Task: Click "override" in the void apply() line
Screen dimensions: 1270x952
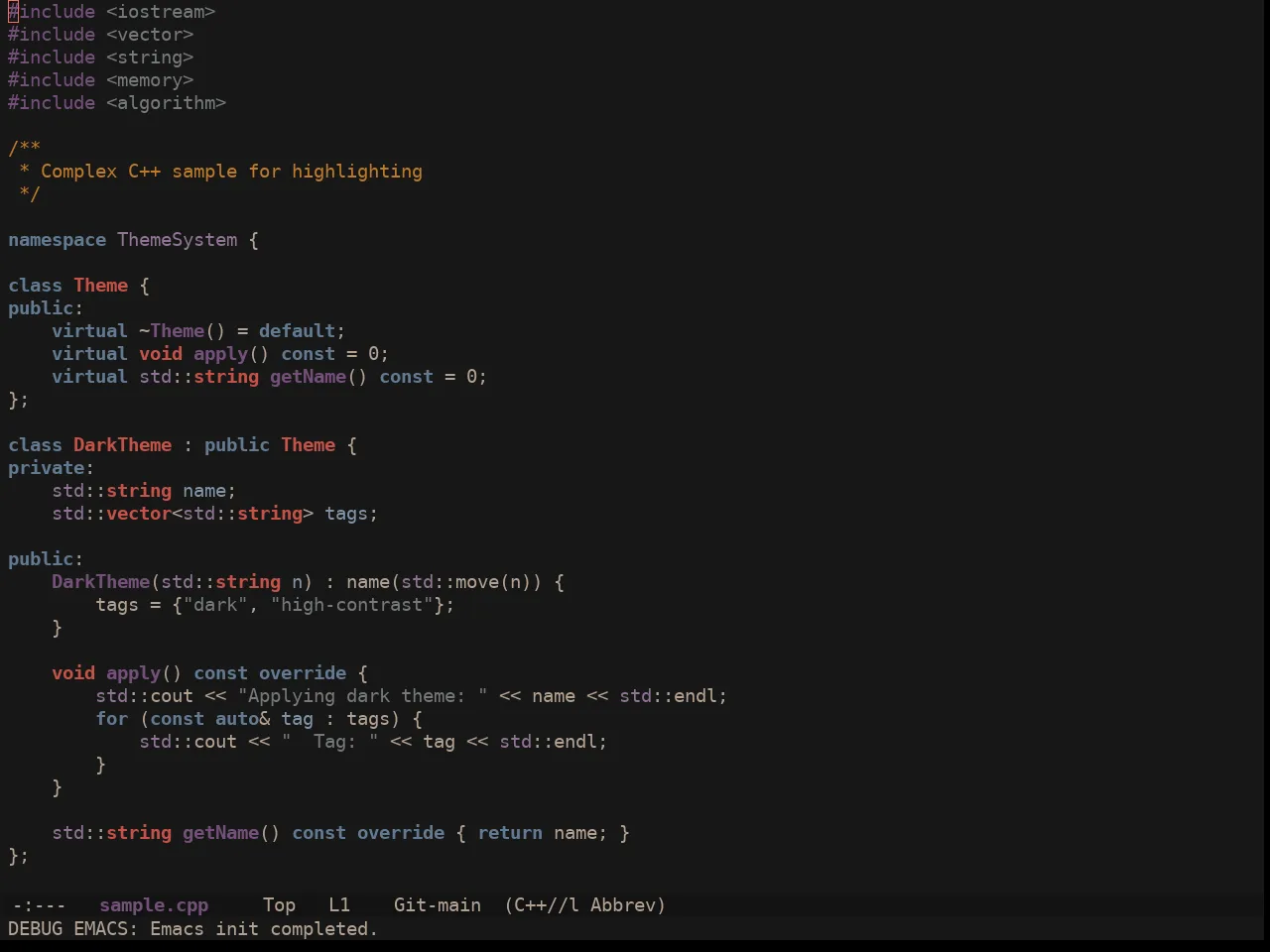Action: [303, 673]
